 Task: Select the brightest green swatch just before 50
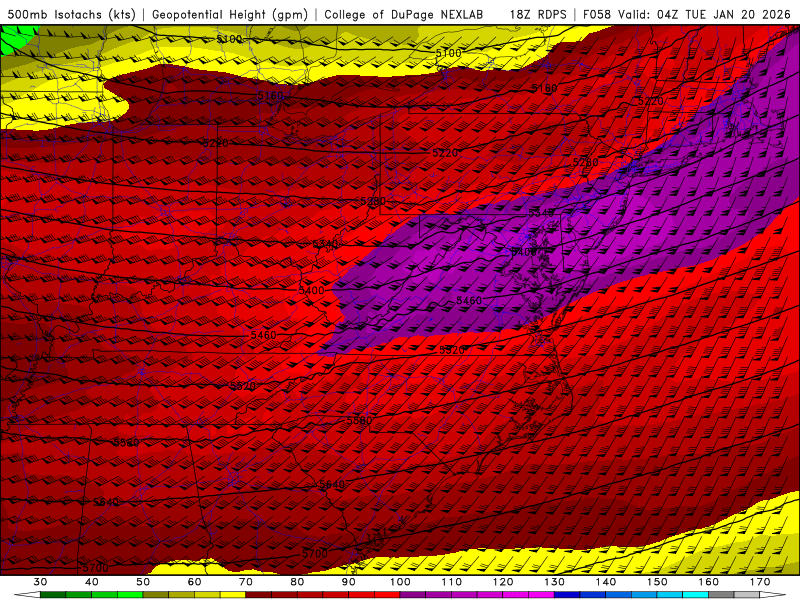pos(130,594)
